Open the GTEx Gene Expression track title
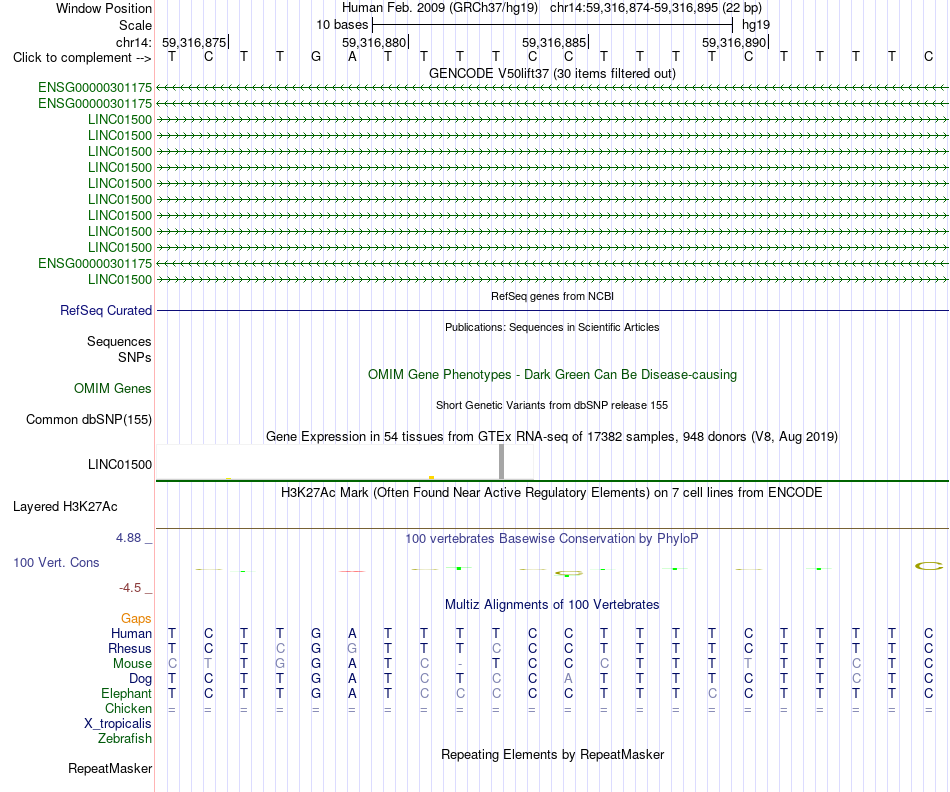The image size is (950, 792). [x=552, y=436]
